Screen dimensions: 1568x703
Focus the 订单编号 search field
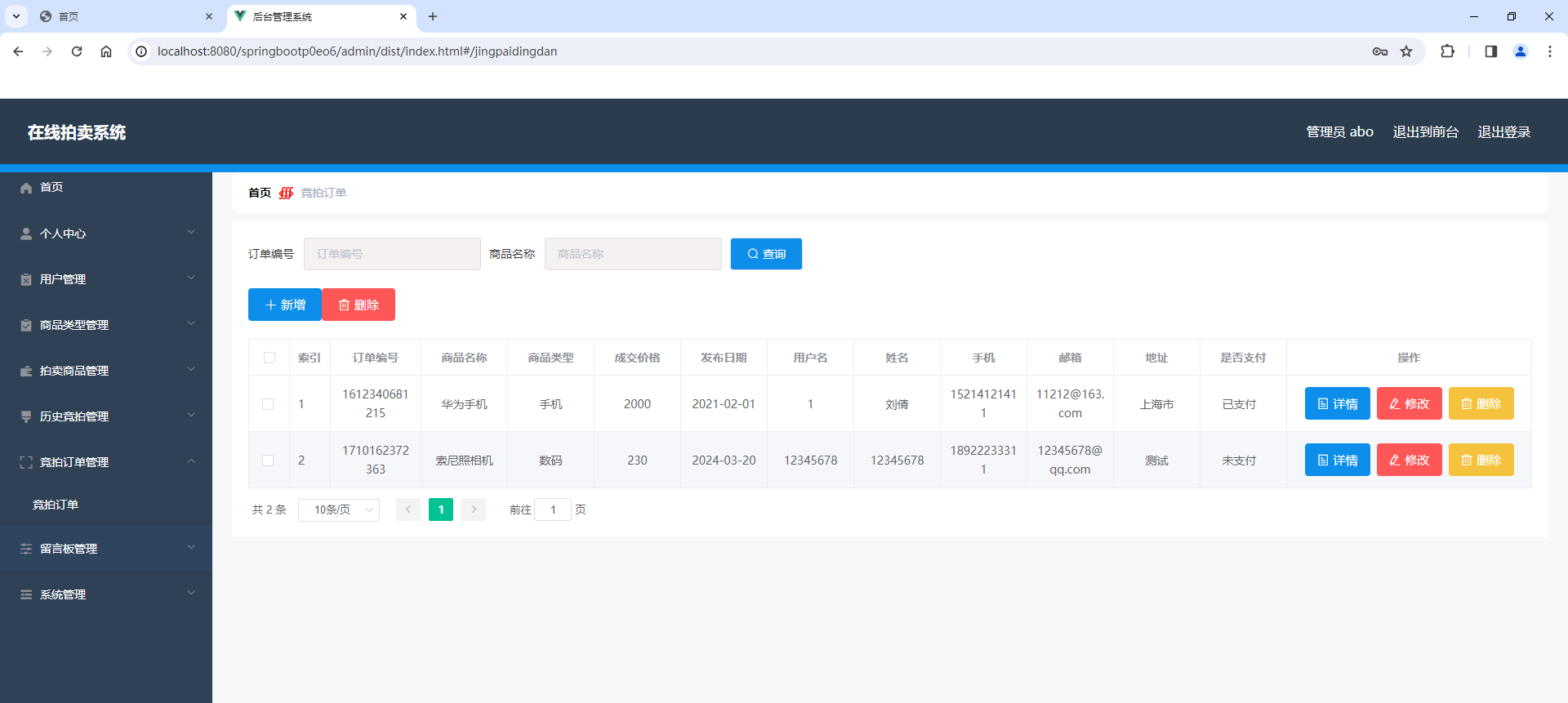[392, 254]
